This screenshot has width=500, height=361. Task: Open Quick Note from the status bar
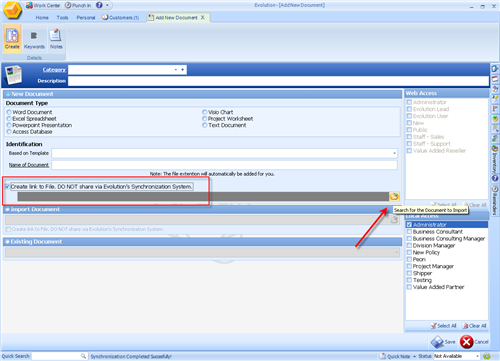[x=395, y=356]
